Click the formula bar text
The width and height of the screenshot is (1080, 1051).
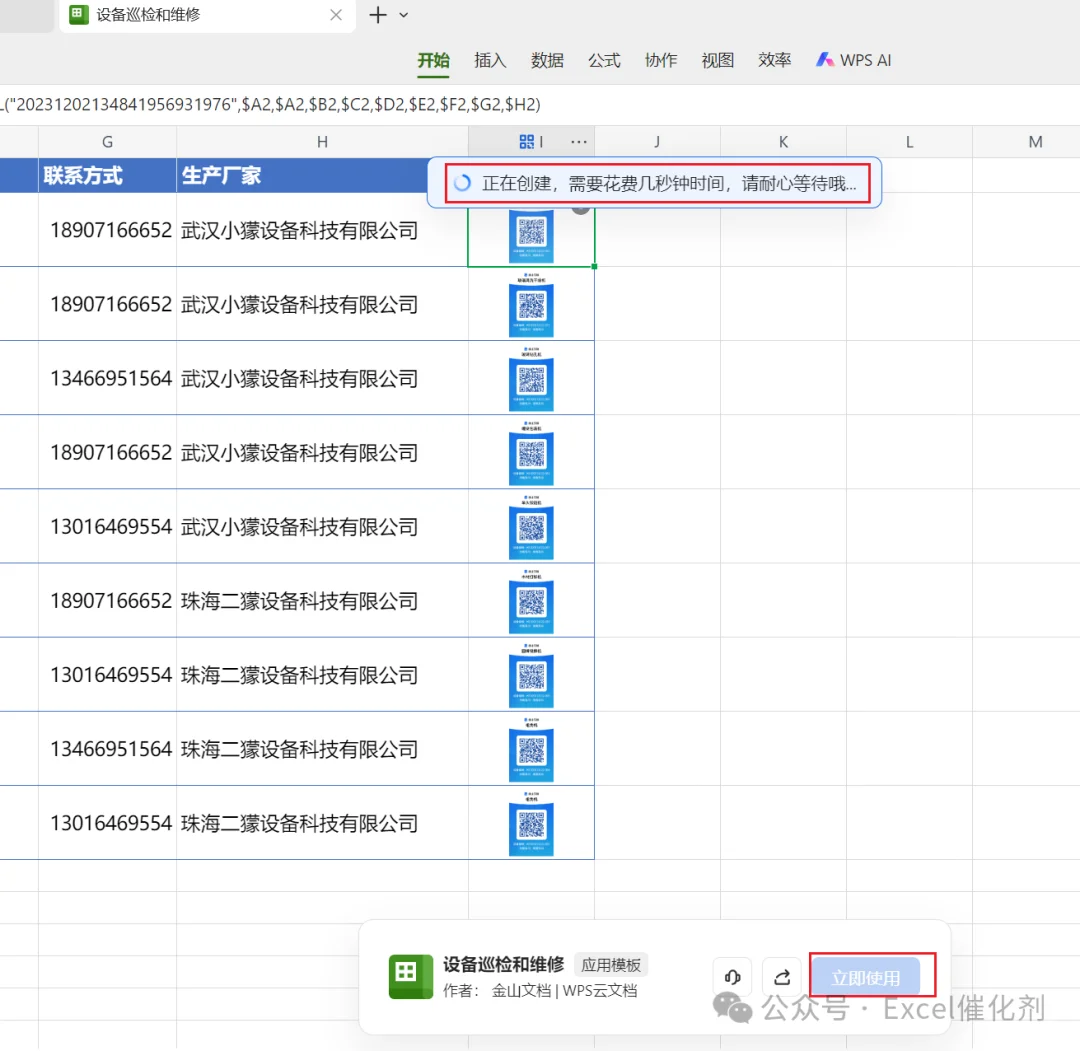[x=270, y=105]
